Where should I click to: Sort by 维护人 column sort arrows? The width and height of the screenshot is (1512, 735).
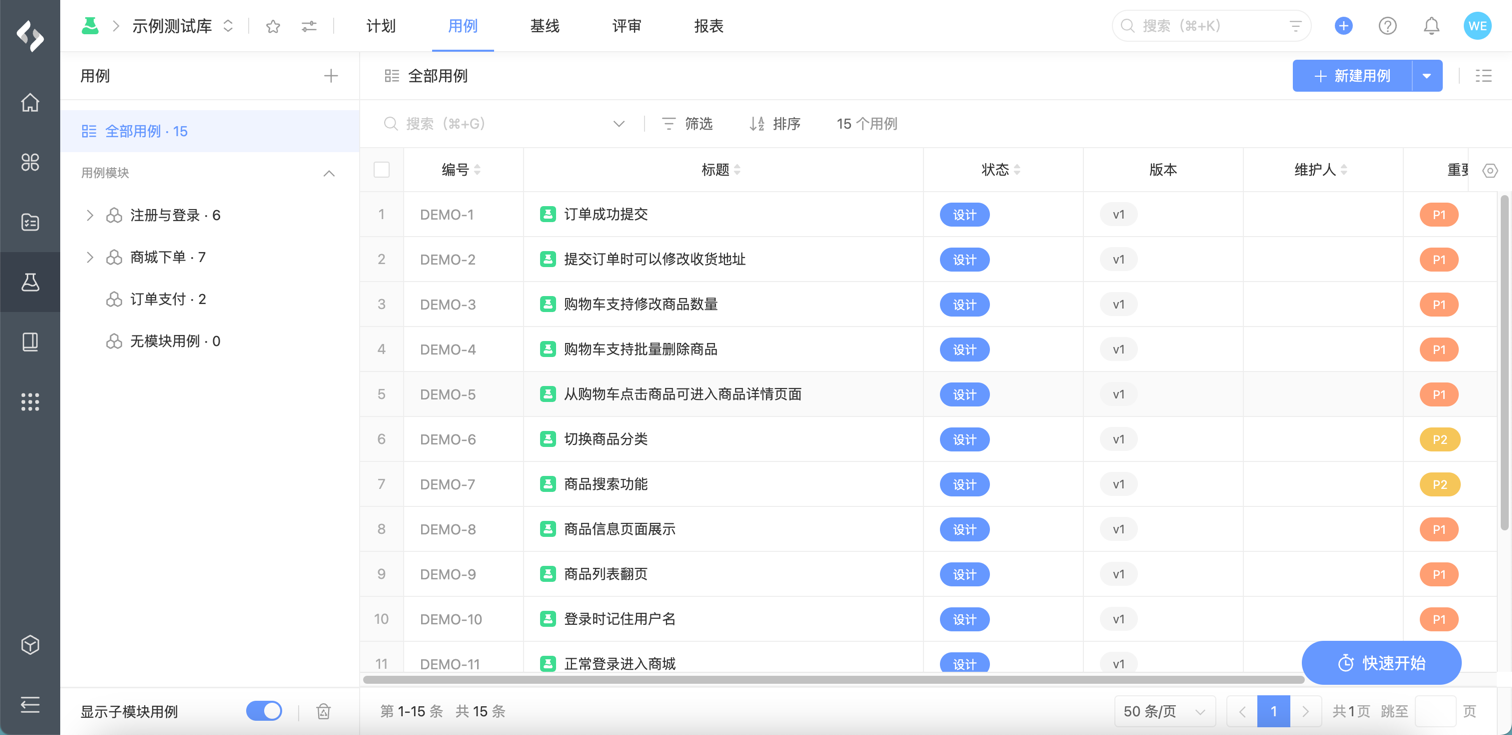point(1344,170)
